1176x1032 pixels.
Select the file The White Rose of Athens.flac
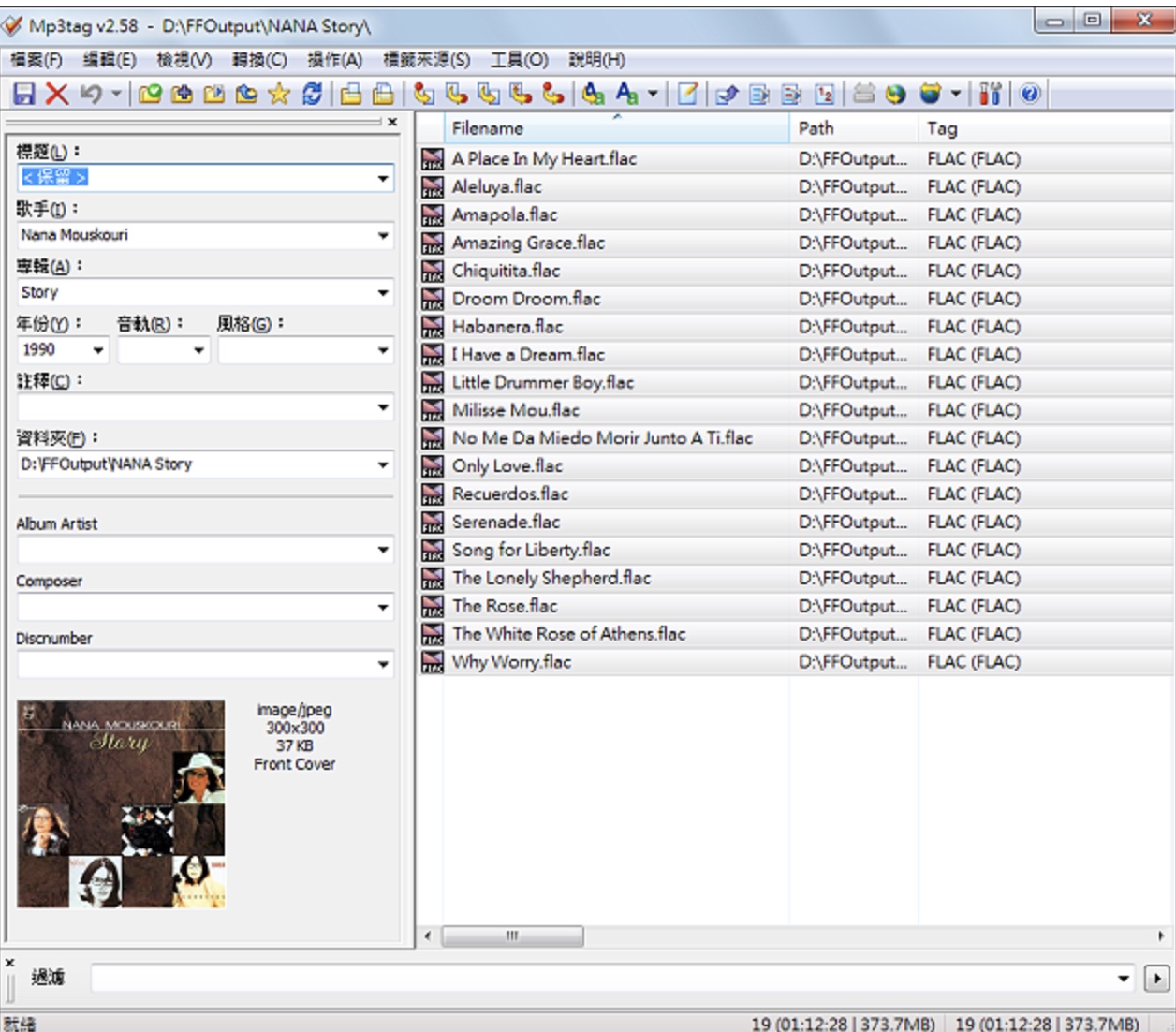(x=568, y=634)
